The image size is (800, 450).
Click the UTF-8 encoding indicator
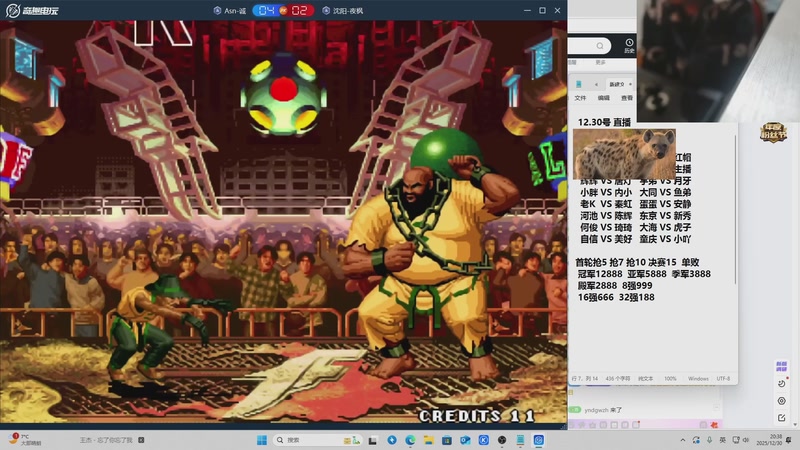click(723, 379)
